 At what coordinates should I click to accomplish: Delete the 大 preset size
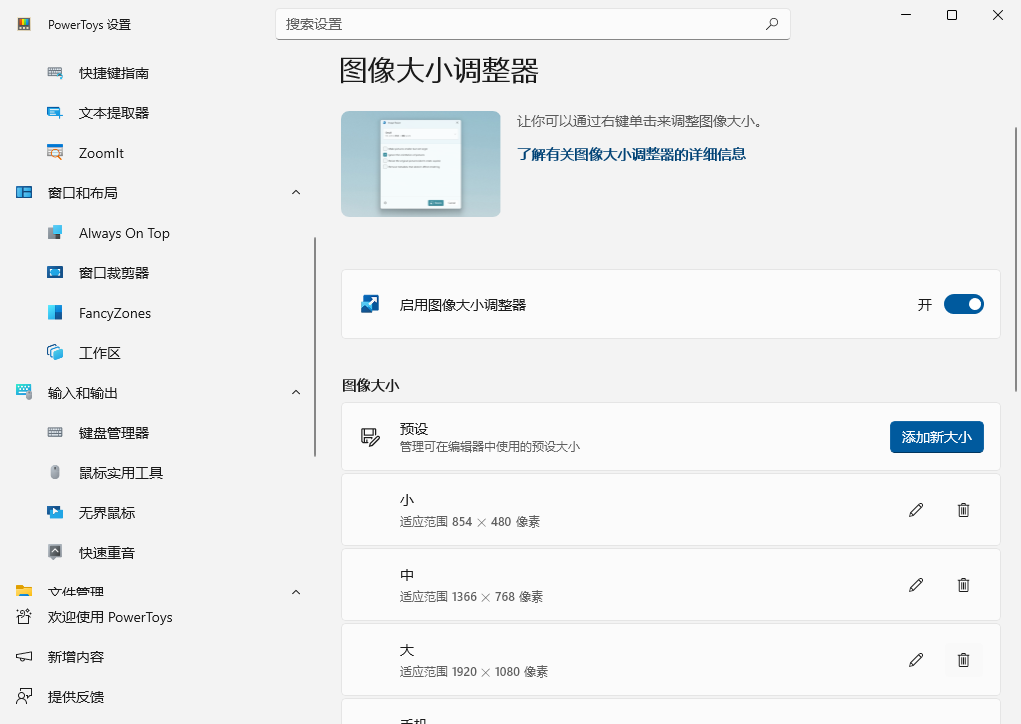coord(963,660)
